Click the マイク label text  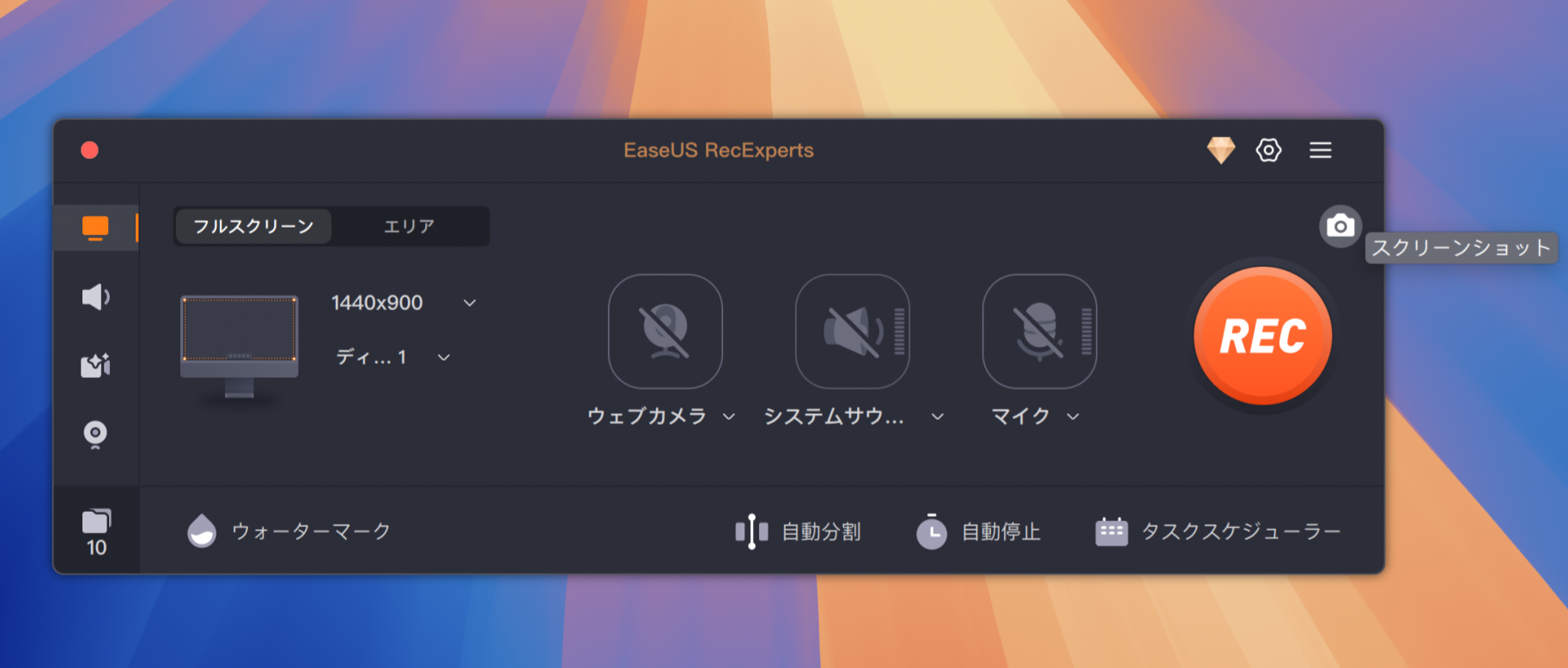(1020, 416)
